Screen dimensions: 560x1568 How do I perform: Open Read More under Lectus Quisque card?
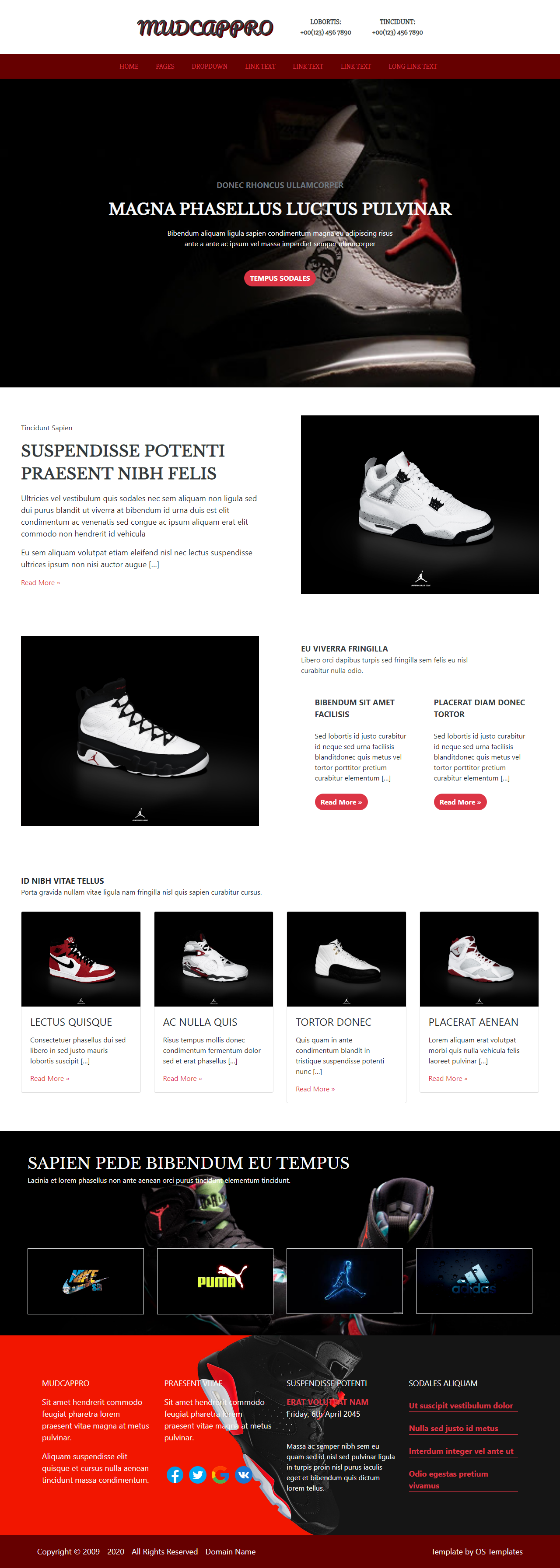49,1078
